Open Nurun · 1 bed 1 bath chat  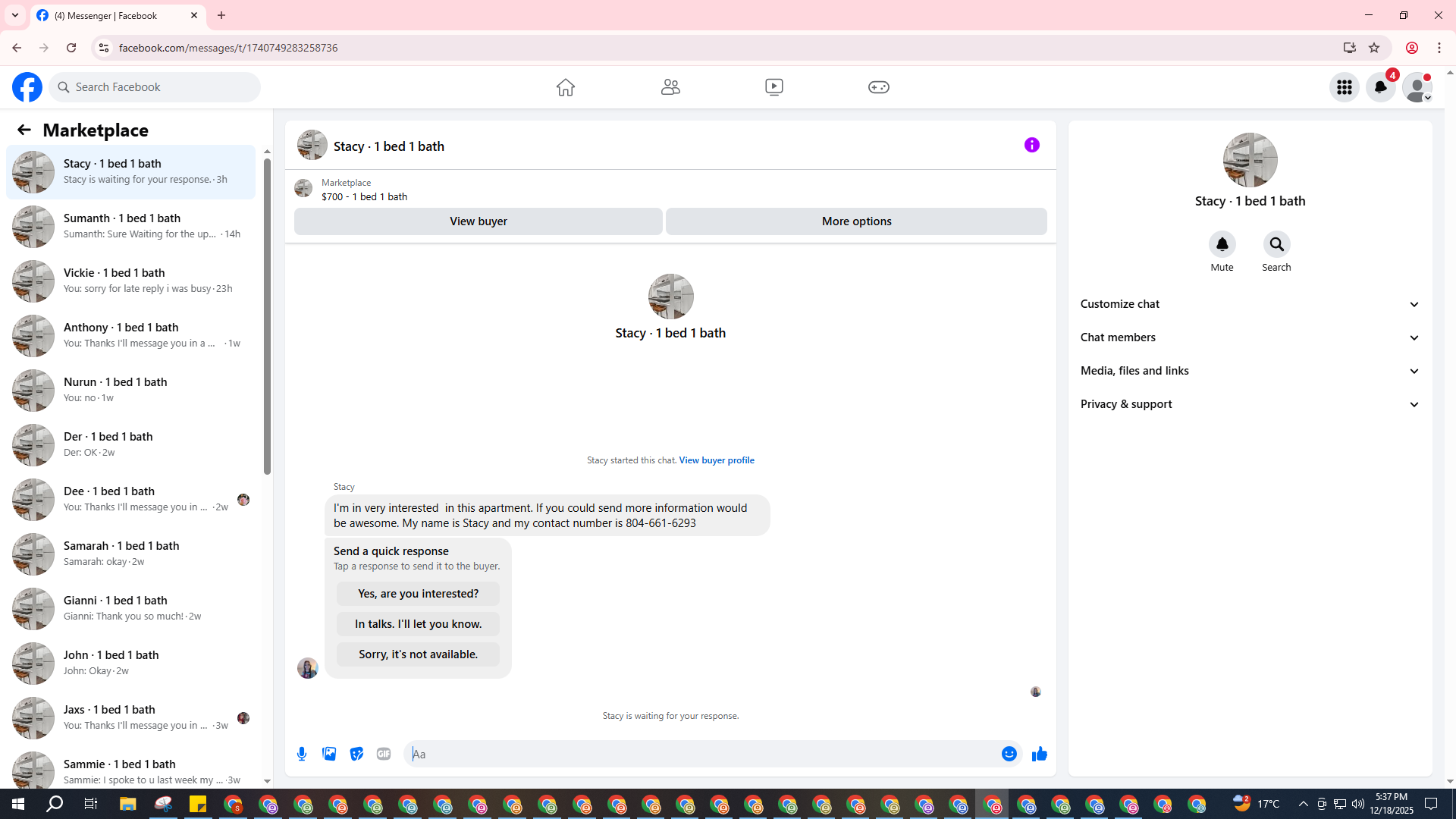[x=130, y=391]
